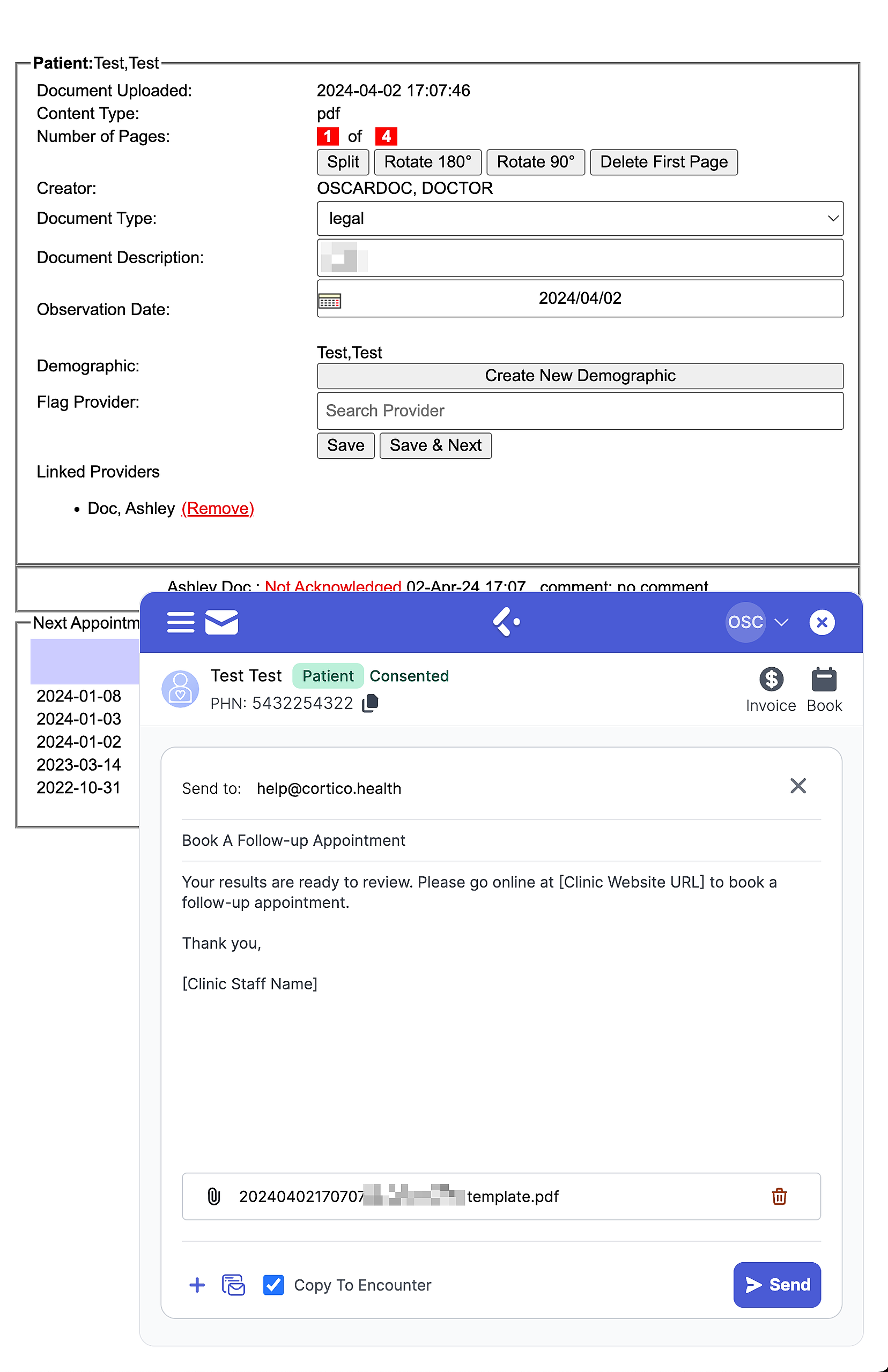Delete the attached template.pdf file
This screenshot has height=1372, width=888.
779,1197
